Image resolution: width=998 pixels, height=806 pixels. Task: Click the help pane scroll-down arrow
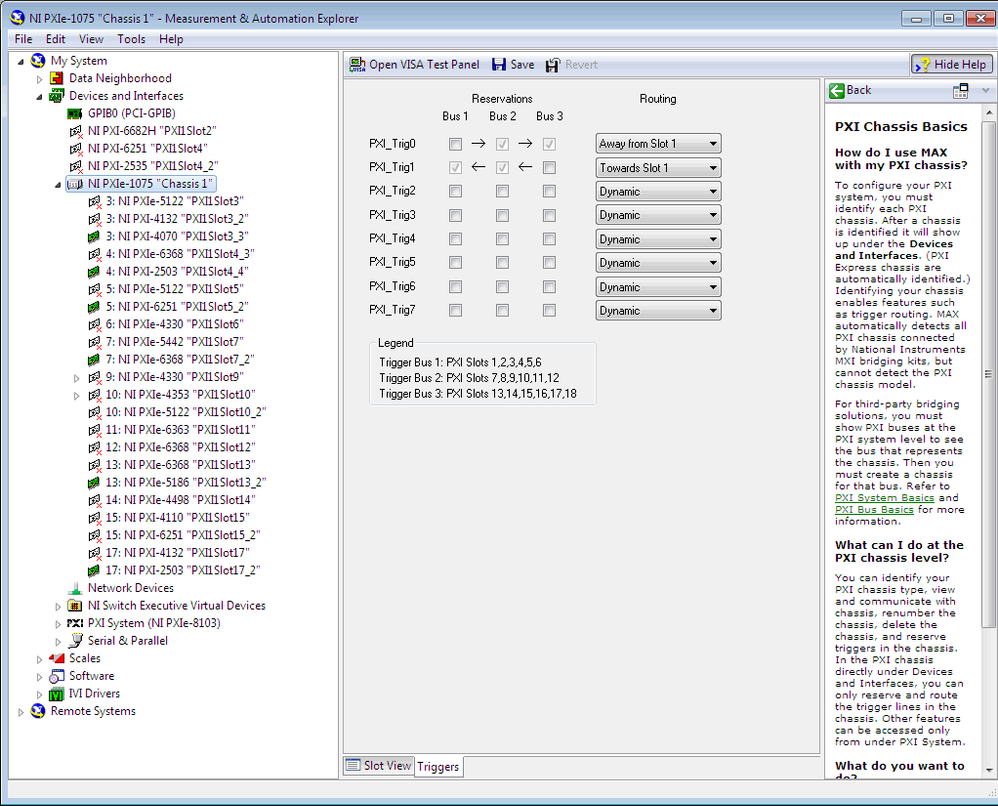(x=988, y=770)
